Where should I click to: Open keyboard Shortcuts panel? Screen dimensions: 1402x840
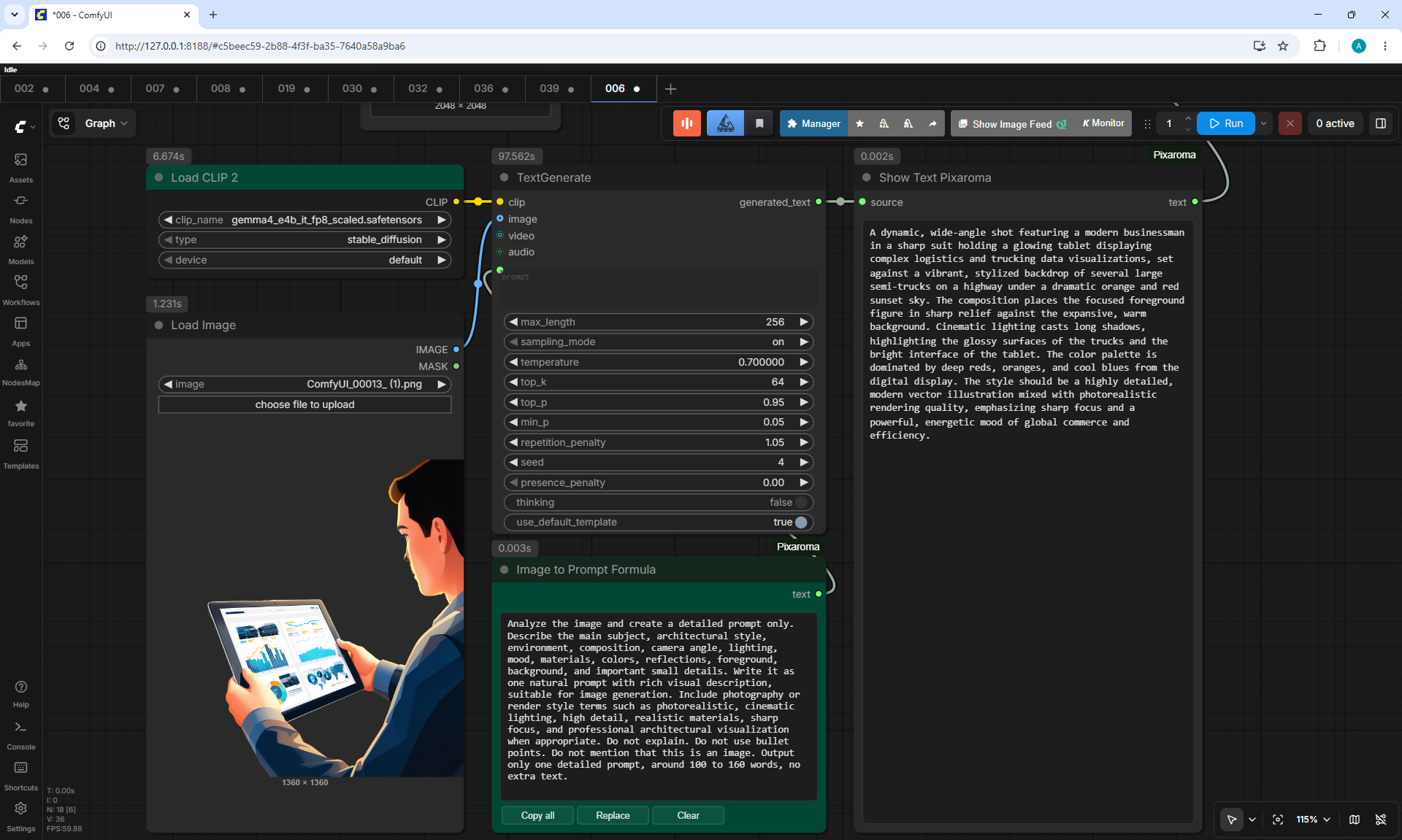21,776
